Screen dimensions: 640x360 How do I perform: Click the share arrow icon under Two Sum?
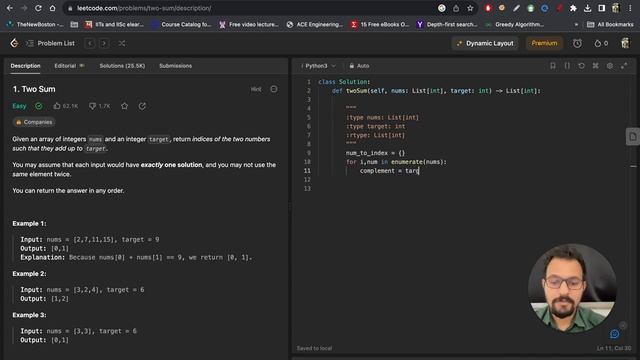click(142, 106)
